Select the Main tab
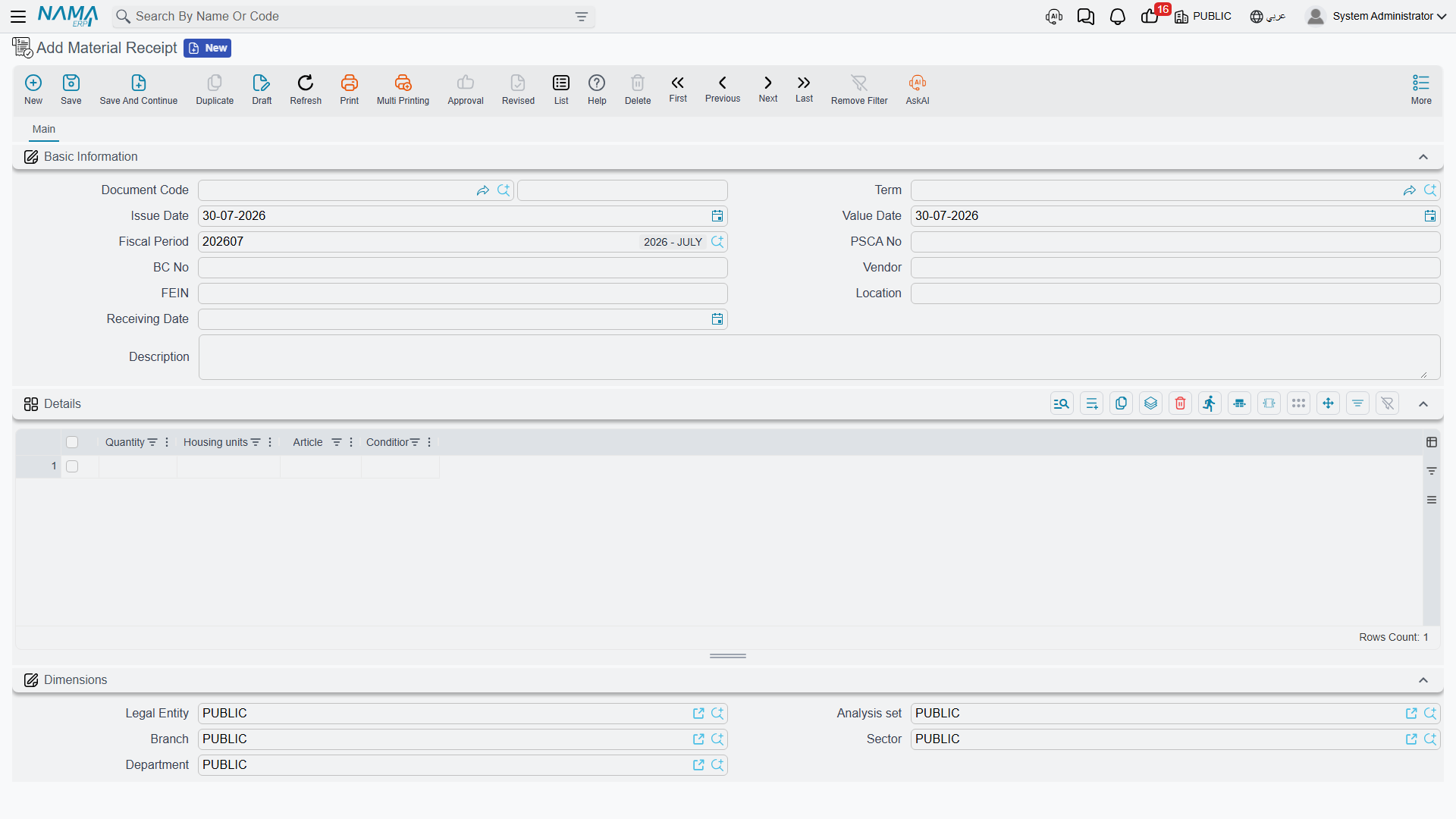 pyautogui.click(x=44, y=130)
